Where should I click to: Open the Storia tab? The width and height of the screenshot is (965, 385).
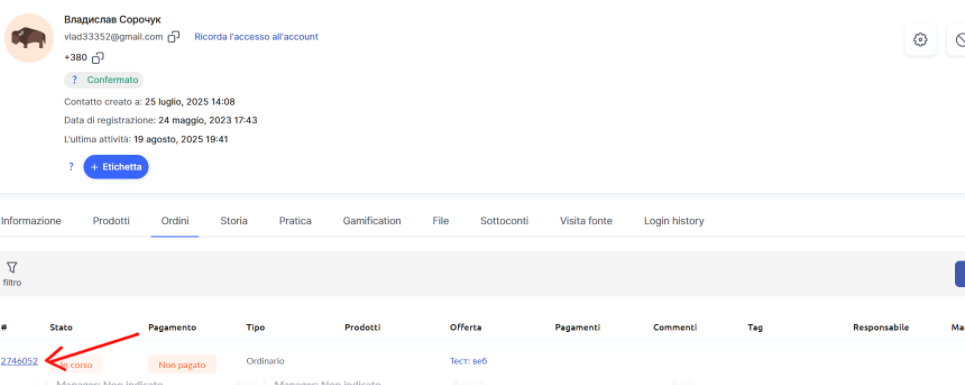point(234,221)
